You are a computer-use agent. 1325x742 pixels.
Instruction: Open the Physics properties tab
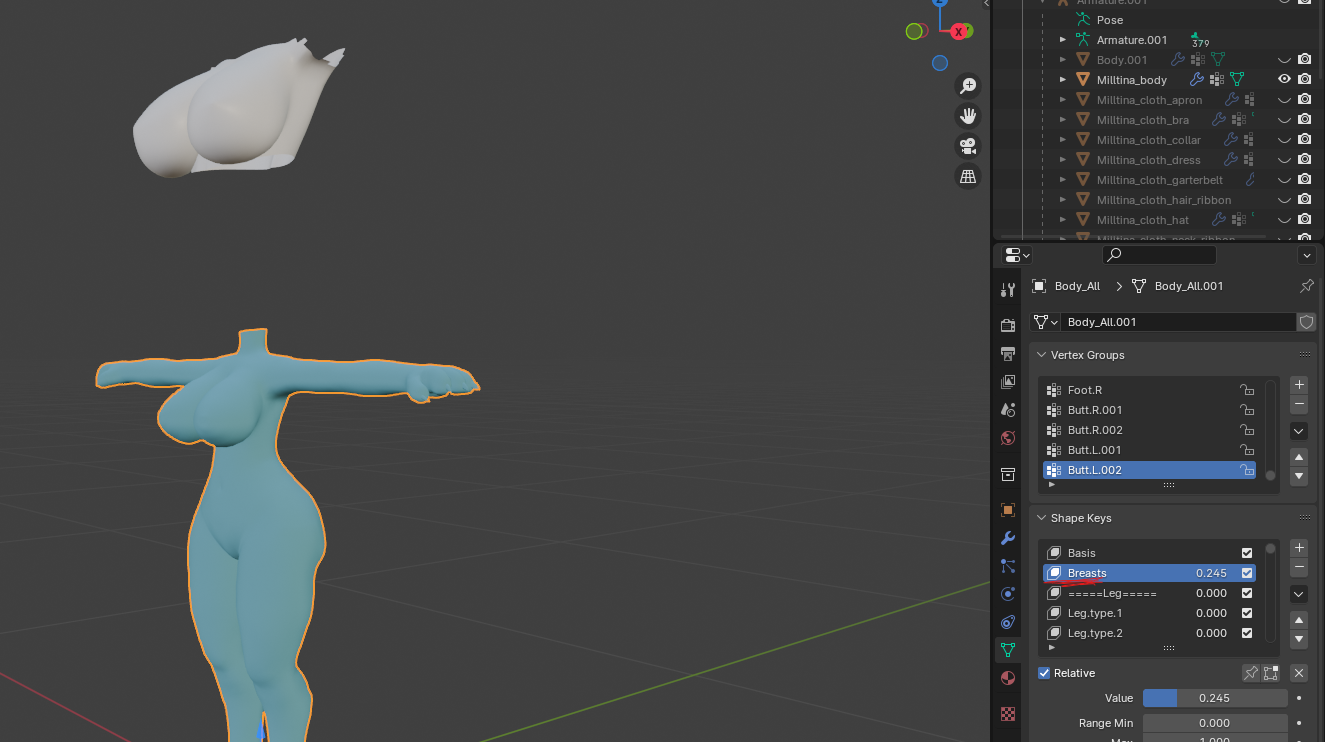pos(1008,594)
